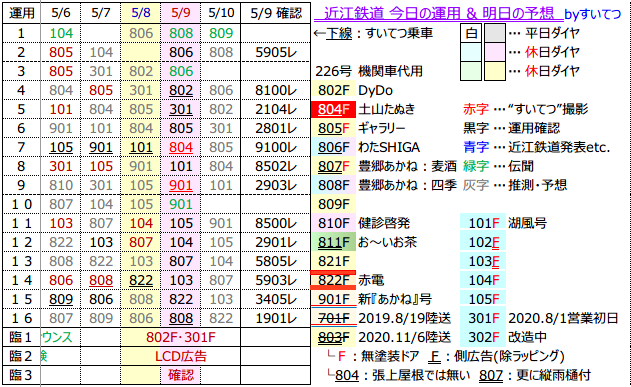Click the grey weekday legend swatch
Screen dimensions: 631x387
click(495, 33)
